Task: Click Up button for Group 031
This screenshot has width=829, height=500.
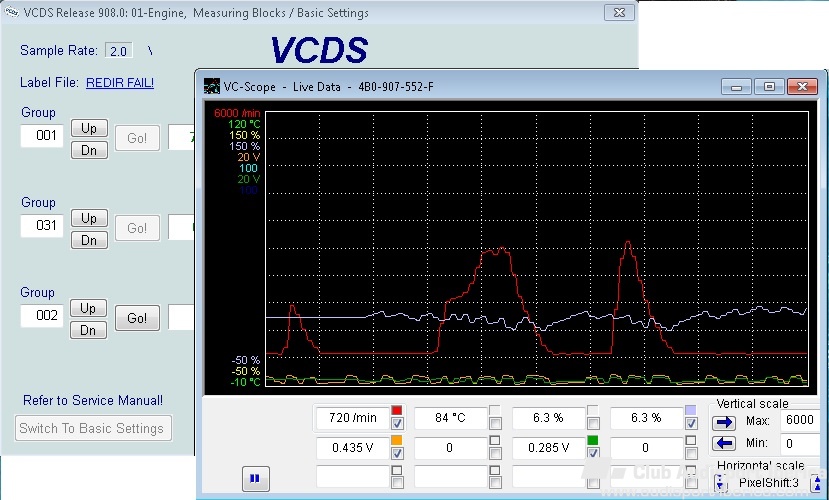Action: pyautogui.click(x=89, y=218)
